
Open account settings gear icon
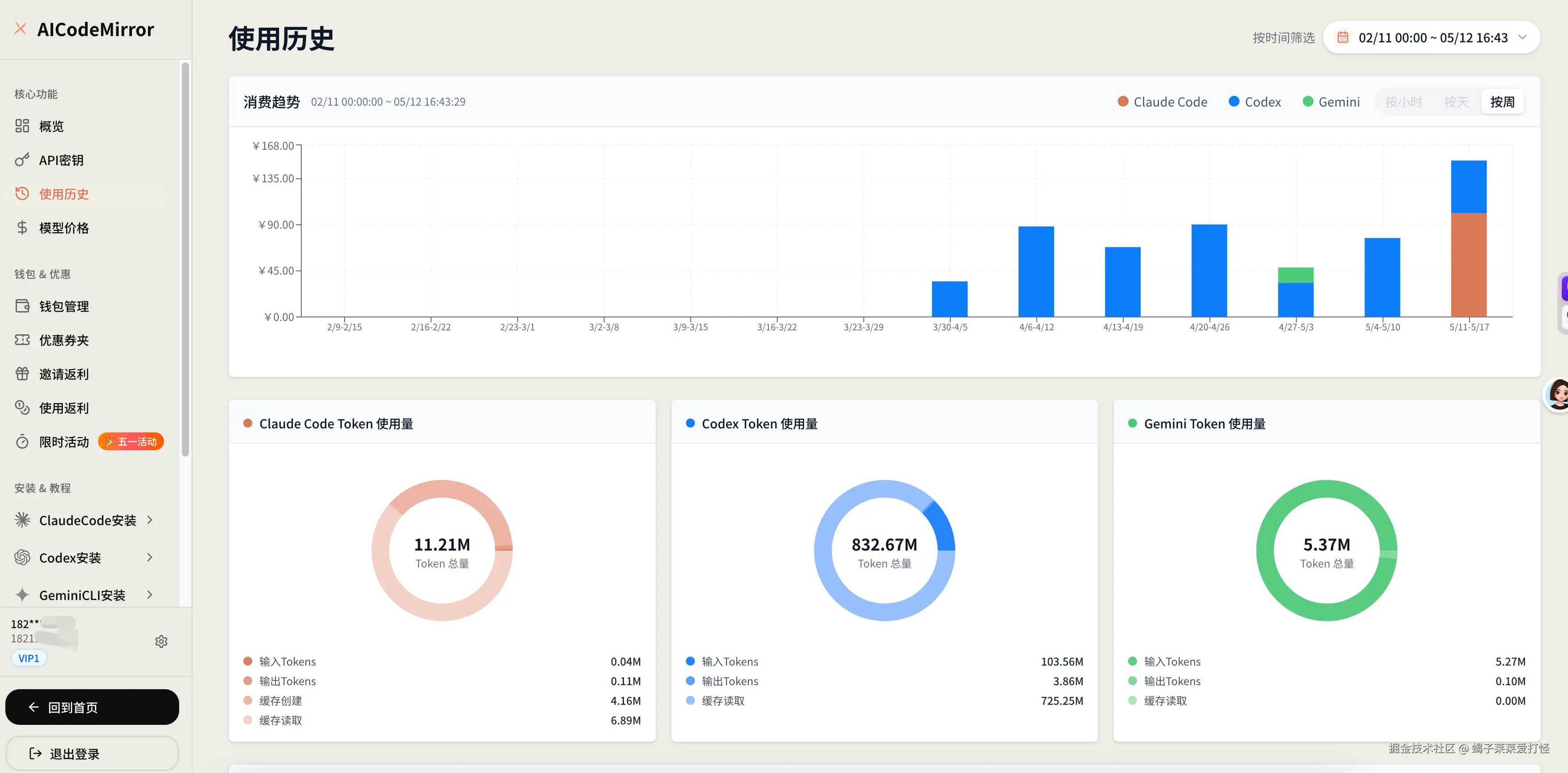[161, 641]
